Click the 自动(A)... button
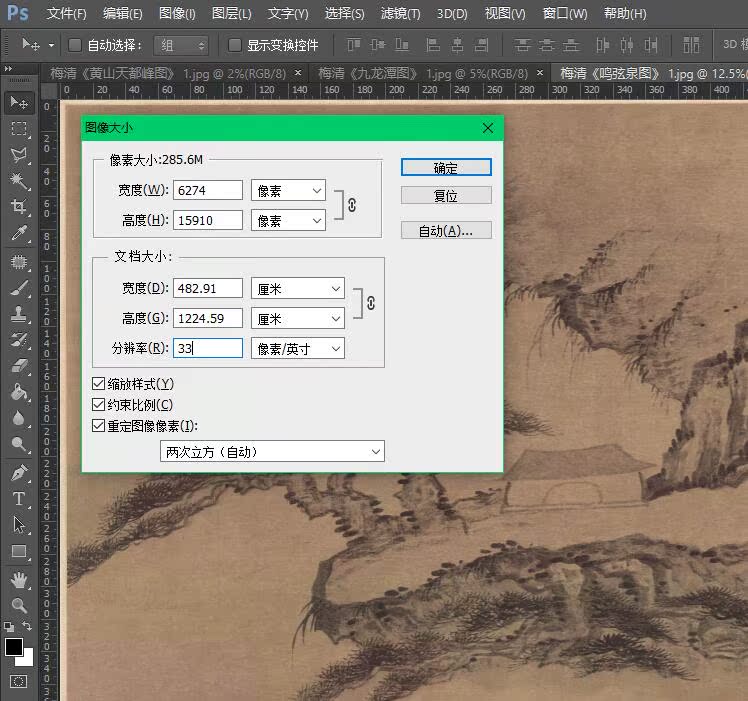The height and width of the screenshot is (701, 748). pos(446,230)
